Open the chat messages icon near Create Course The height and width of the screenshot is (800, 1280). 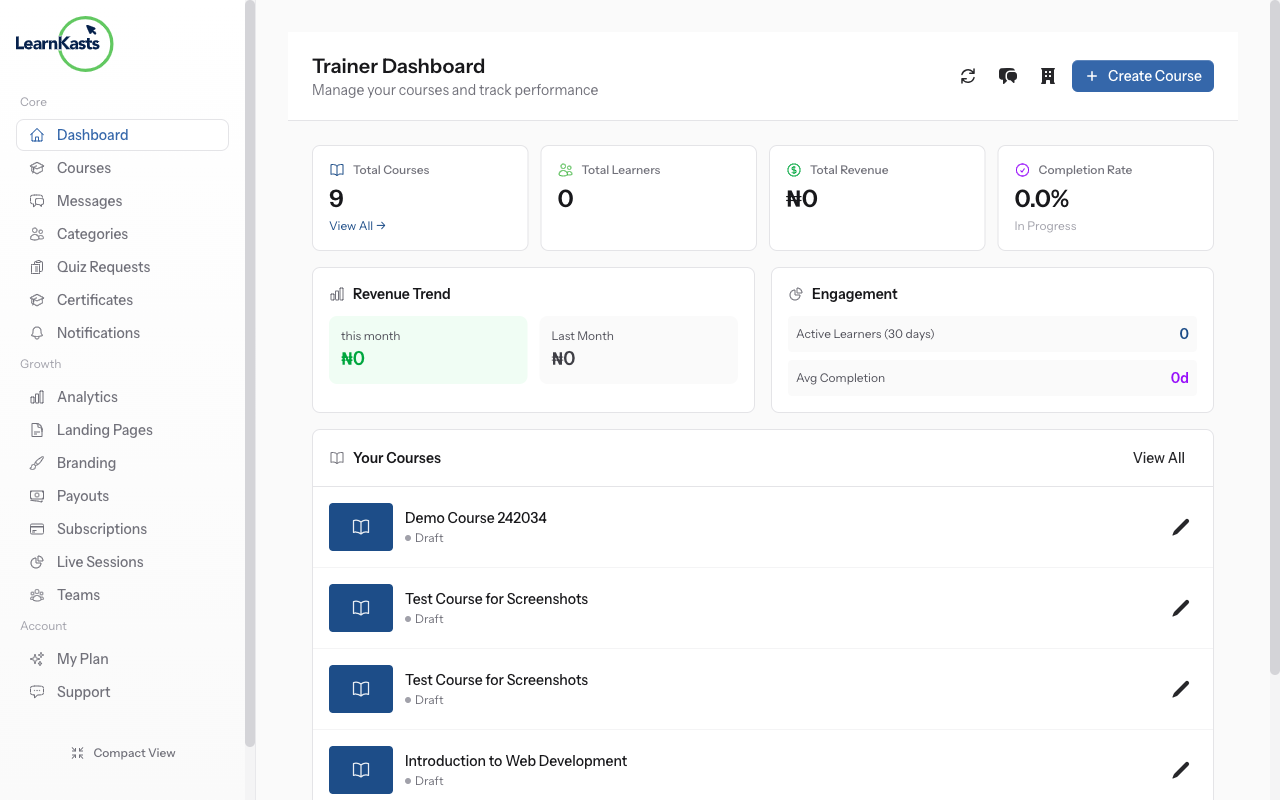point(1007,75)
